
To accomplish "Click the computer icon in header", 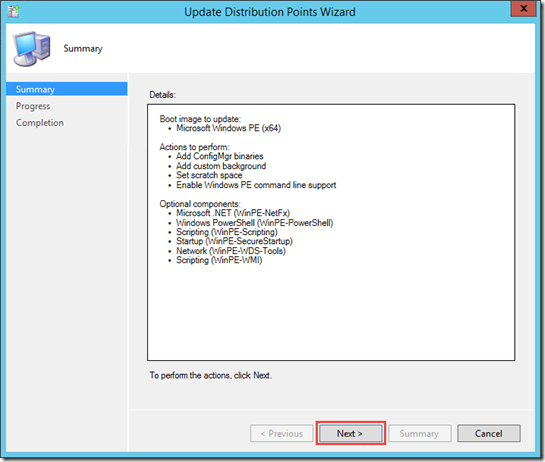I will point(32,49).
